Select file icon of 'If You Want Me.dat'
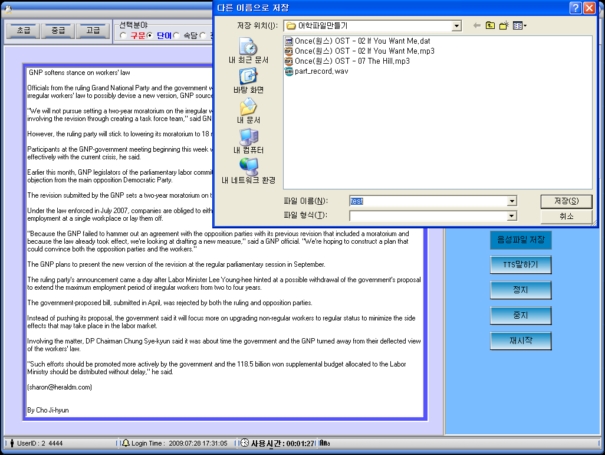The width and height of the screenshot is (605, 455). 289,41
